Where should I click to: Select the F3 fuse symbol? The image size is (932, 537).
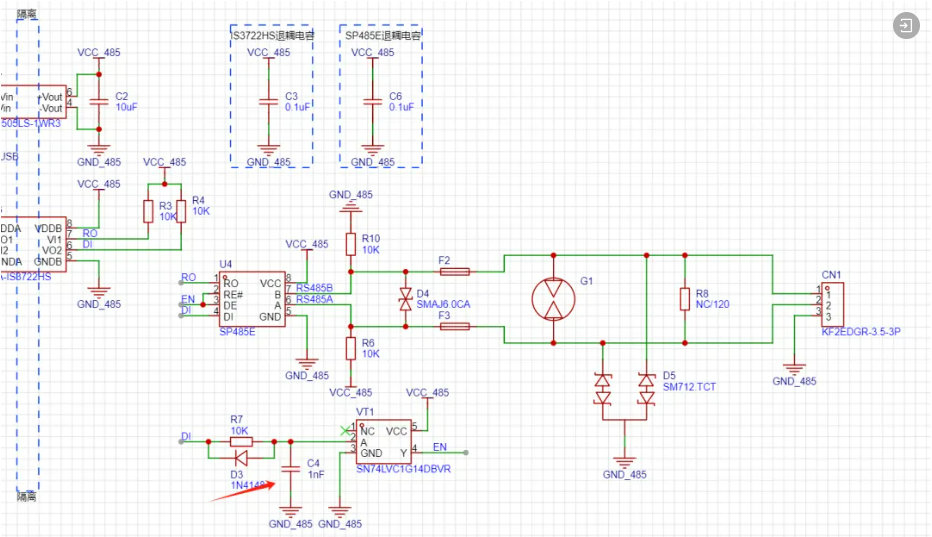click(x=455, y=326)
